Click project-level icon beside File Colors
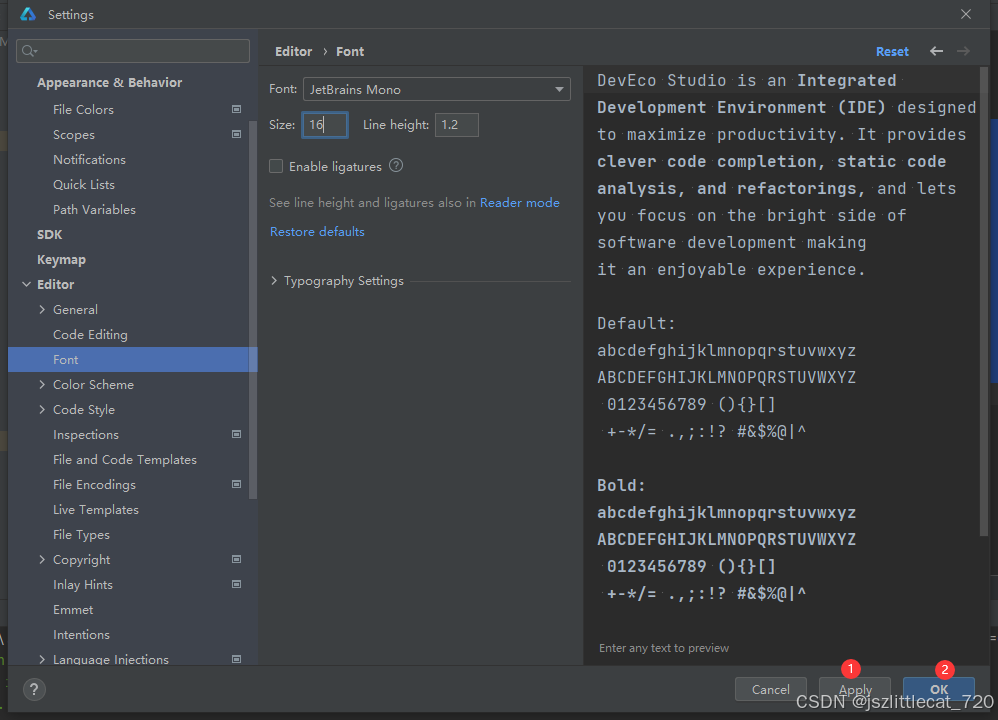998x720 pixels. tap(237, 109)
